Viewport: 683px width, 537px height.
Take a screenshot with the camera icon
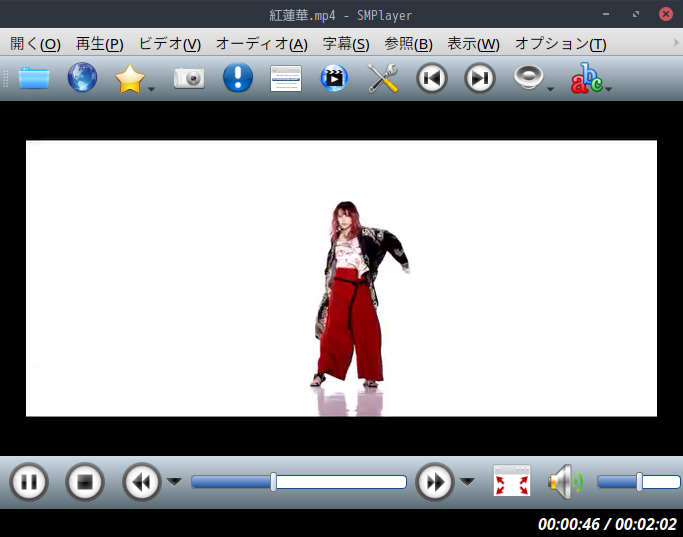point(189,78)
